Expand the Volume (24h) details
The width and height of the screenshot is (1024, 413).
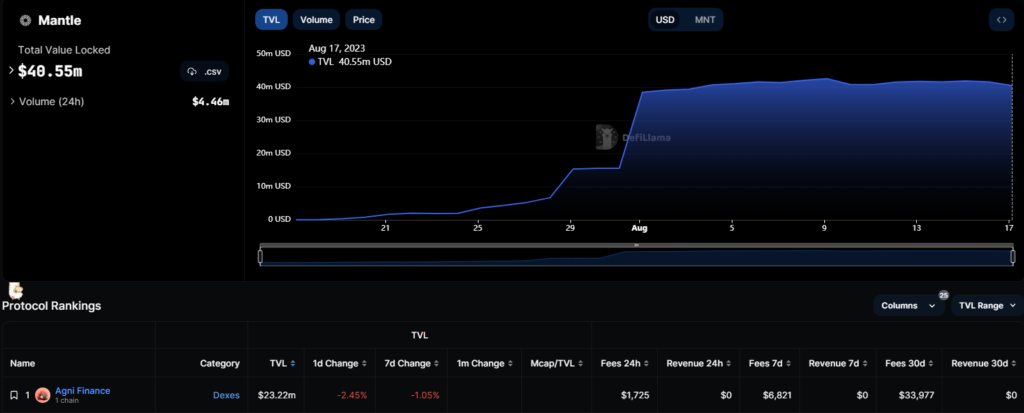click(x=11, y=101)
